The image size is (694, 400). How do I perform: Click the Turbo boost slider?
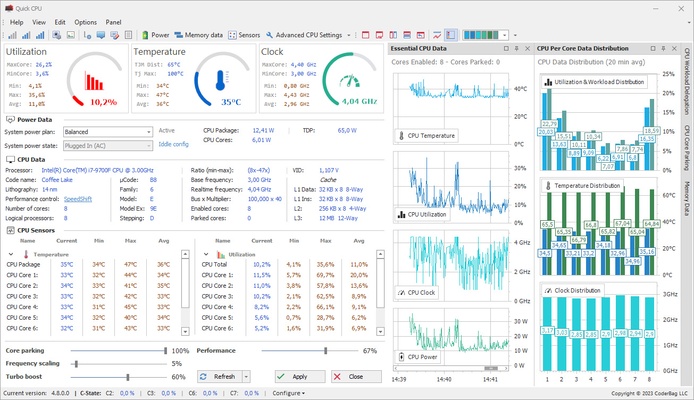(x=119, y=377)
